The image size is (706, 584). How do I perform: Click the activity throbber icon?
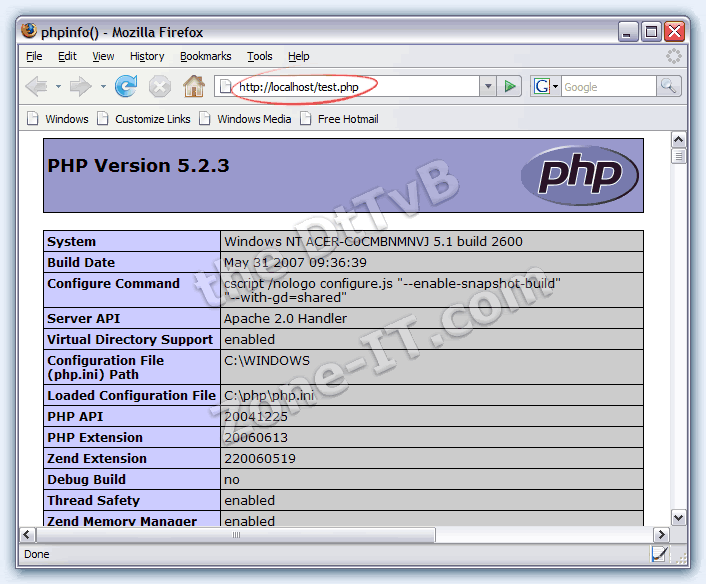coord(673,56)
